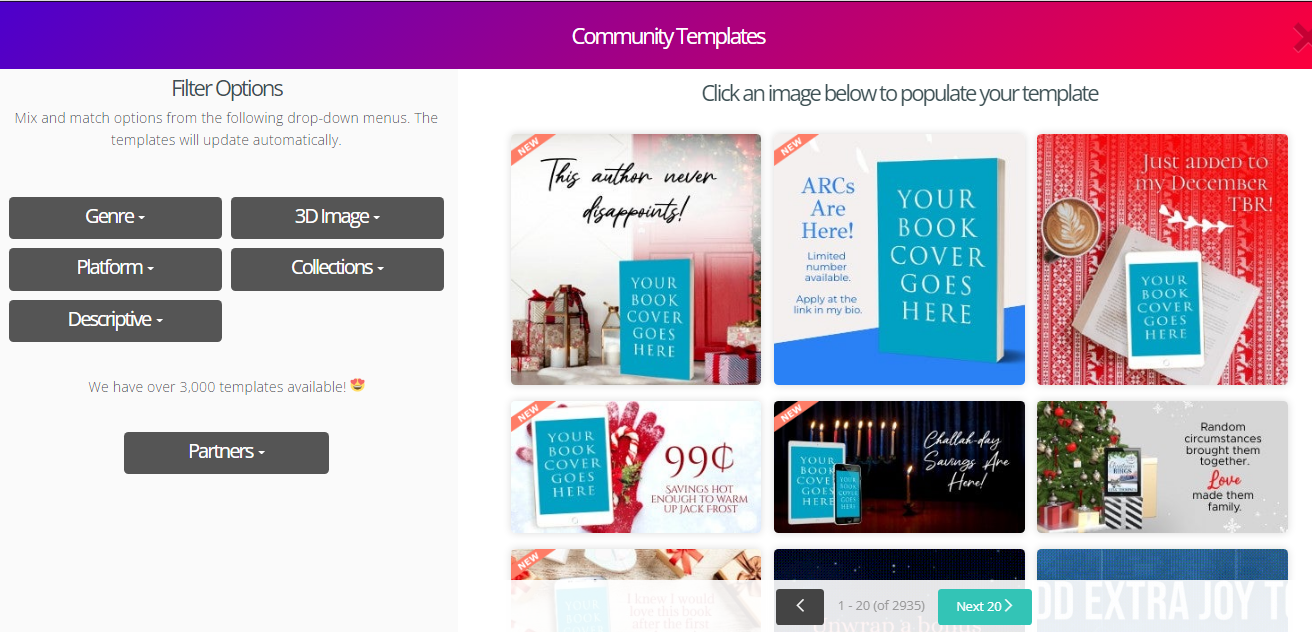Pick the 'Extra Joy' blue template
The width and height of the screenshot is (1312, 632).
tap(1162, 590)
